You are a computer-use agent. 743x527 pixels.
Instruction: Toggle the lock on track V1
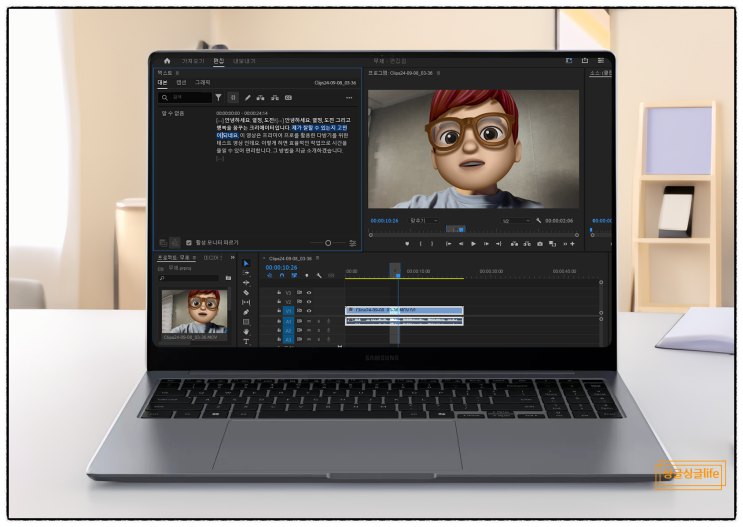pyautogui.click(x=279, y=311)
